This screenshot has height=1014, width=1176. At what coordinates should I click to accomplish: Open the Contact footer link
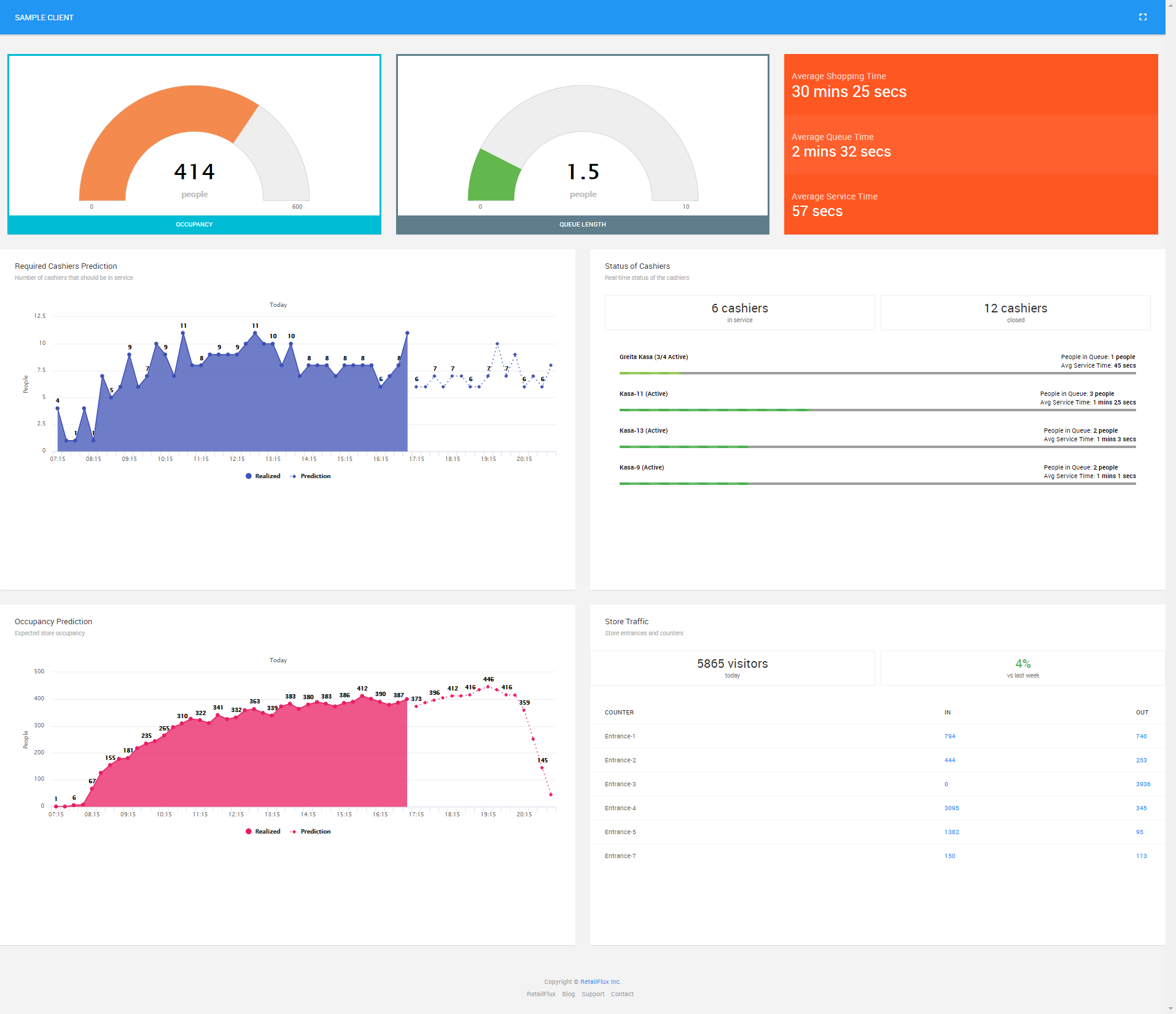click(x=621, y=994)
